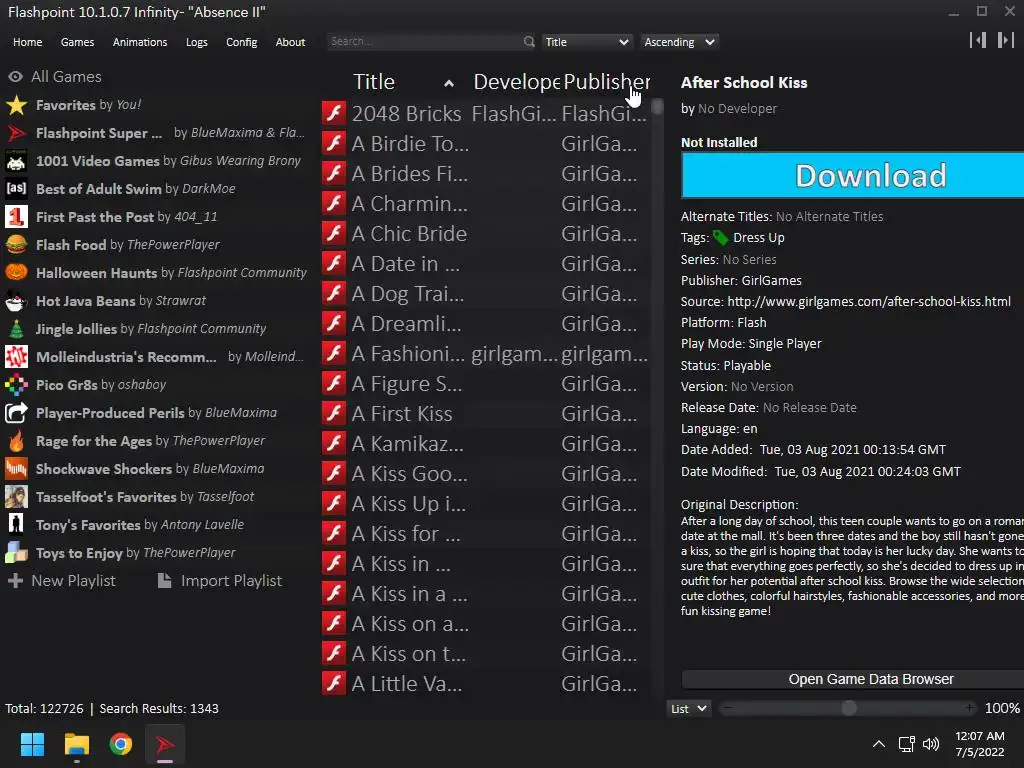Open the Best of Adult Swim [as] icon
This screenshot has height=768, width=1024.
(x=16, y=189)
